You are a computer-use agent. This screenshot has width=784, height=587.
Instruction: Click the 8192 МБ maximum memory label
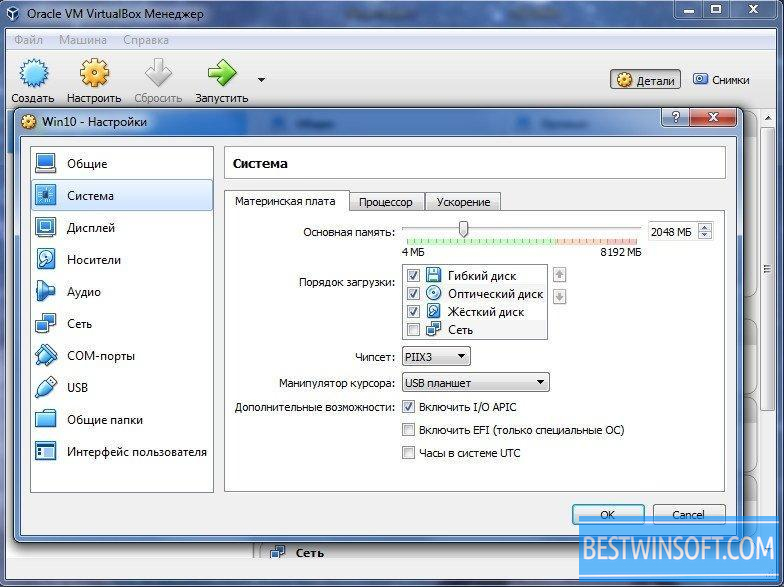pos(620,252)
